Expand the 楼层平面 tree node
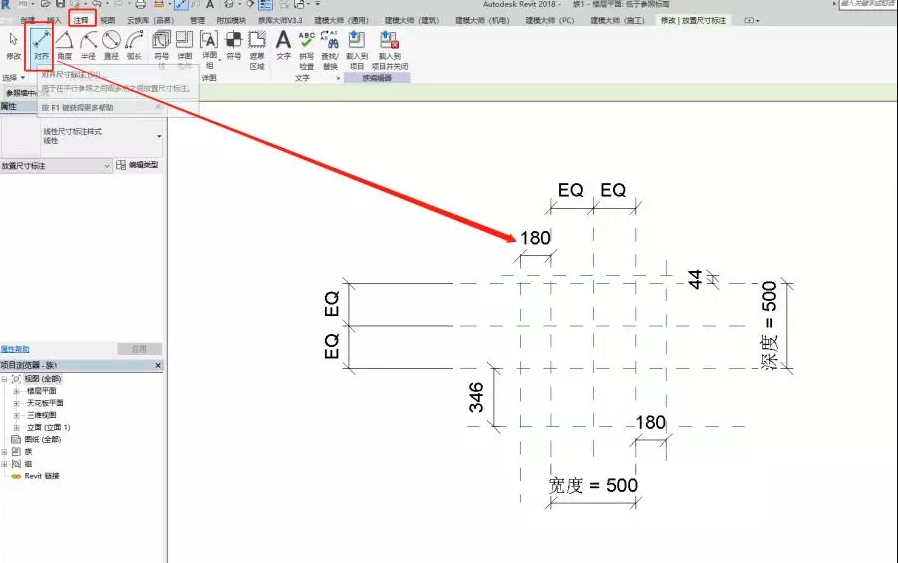 pos(16,391)
